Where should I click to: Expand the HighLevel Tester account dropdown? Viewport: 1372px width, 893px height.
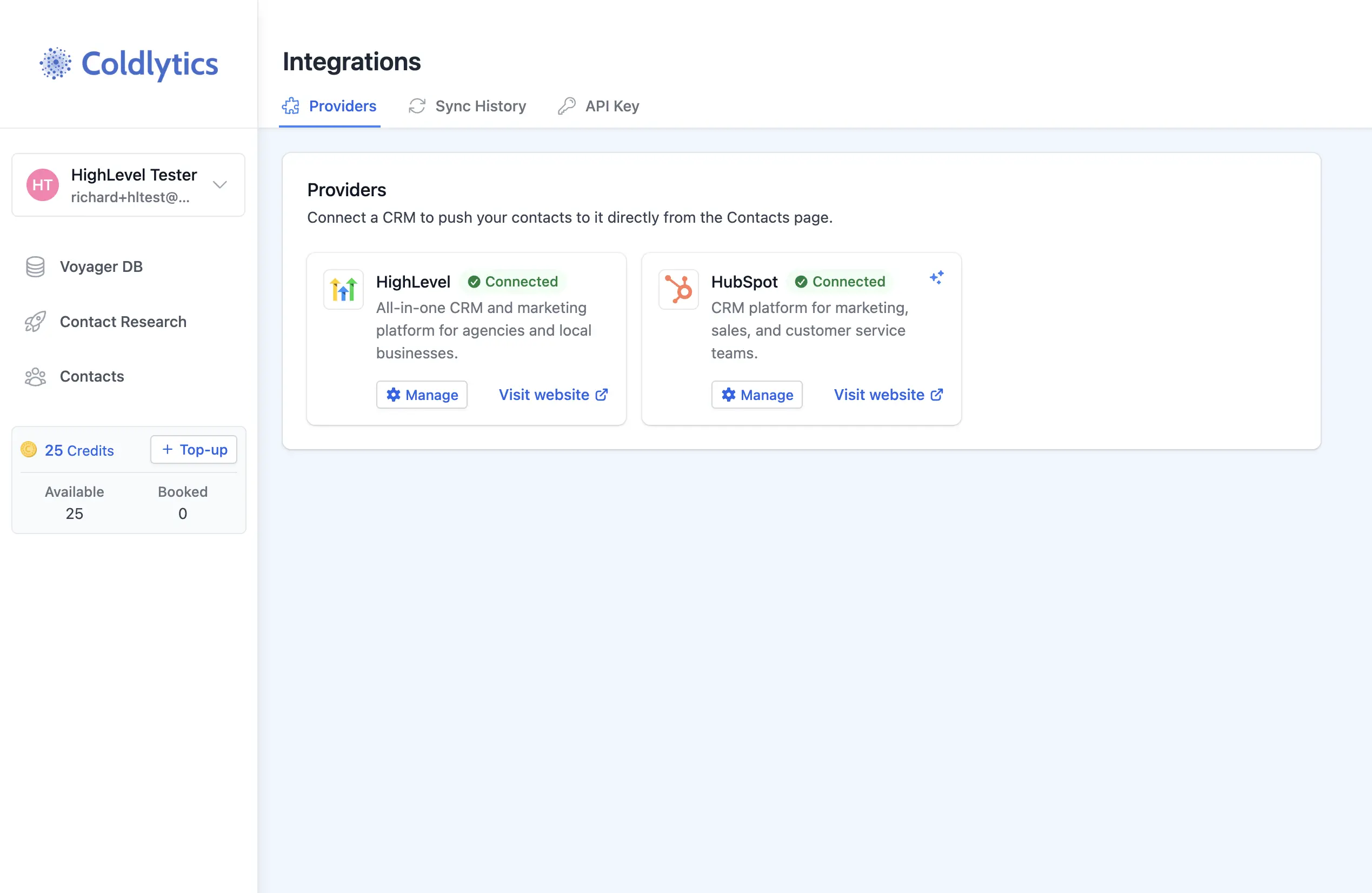[x=219, y=184]
